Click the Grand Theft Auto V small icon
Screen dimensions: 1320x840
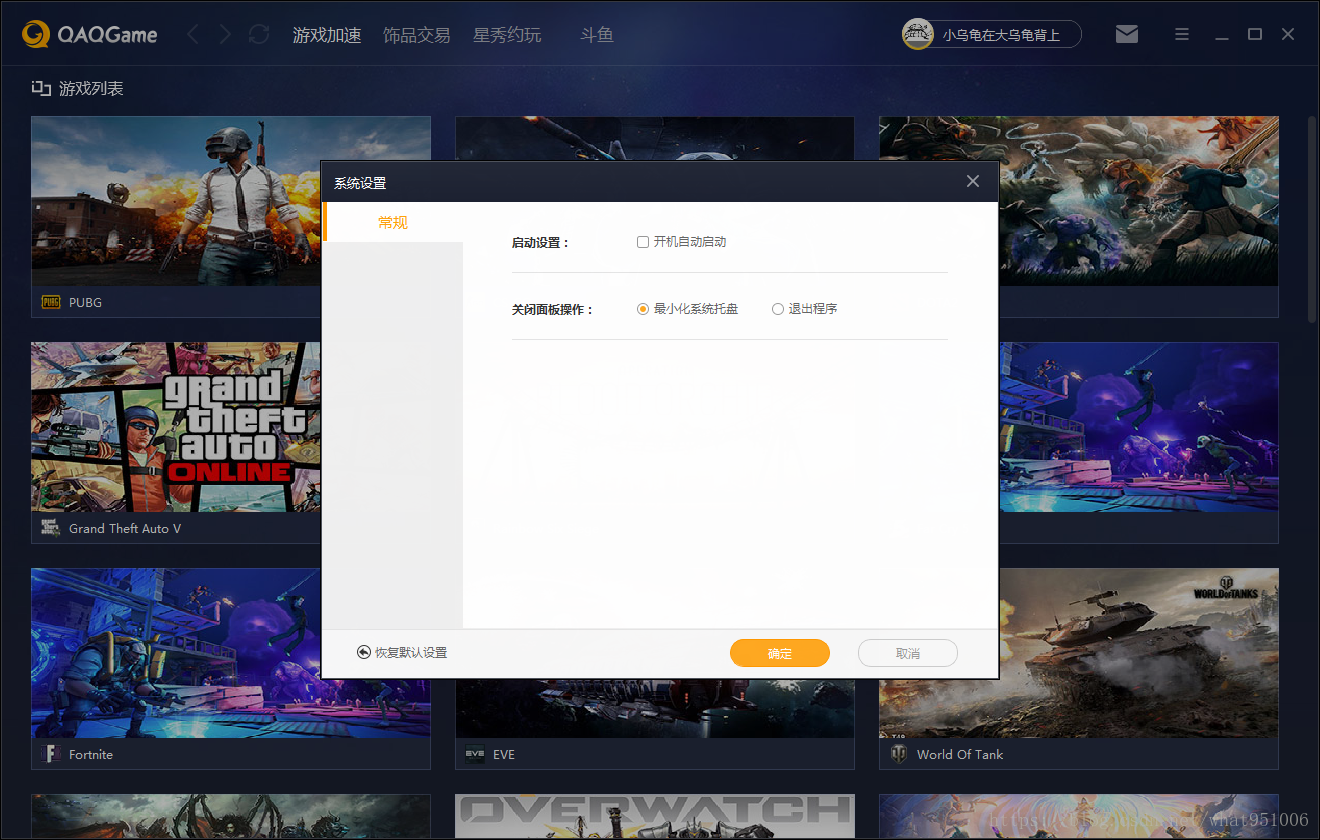point(51,528)
